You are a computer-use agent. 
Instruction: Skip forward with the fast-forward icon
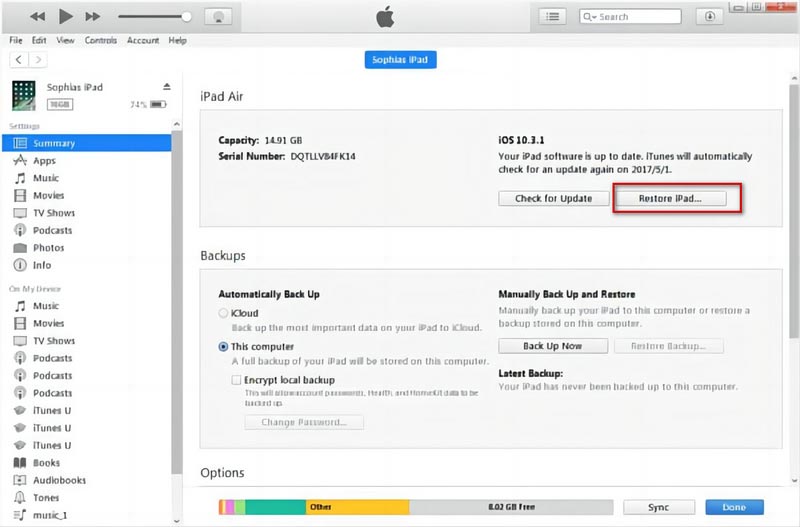[x=92, y=16]
